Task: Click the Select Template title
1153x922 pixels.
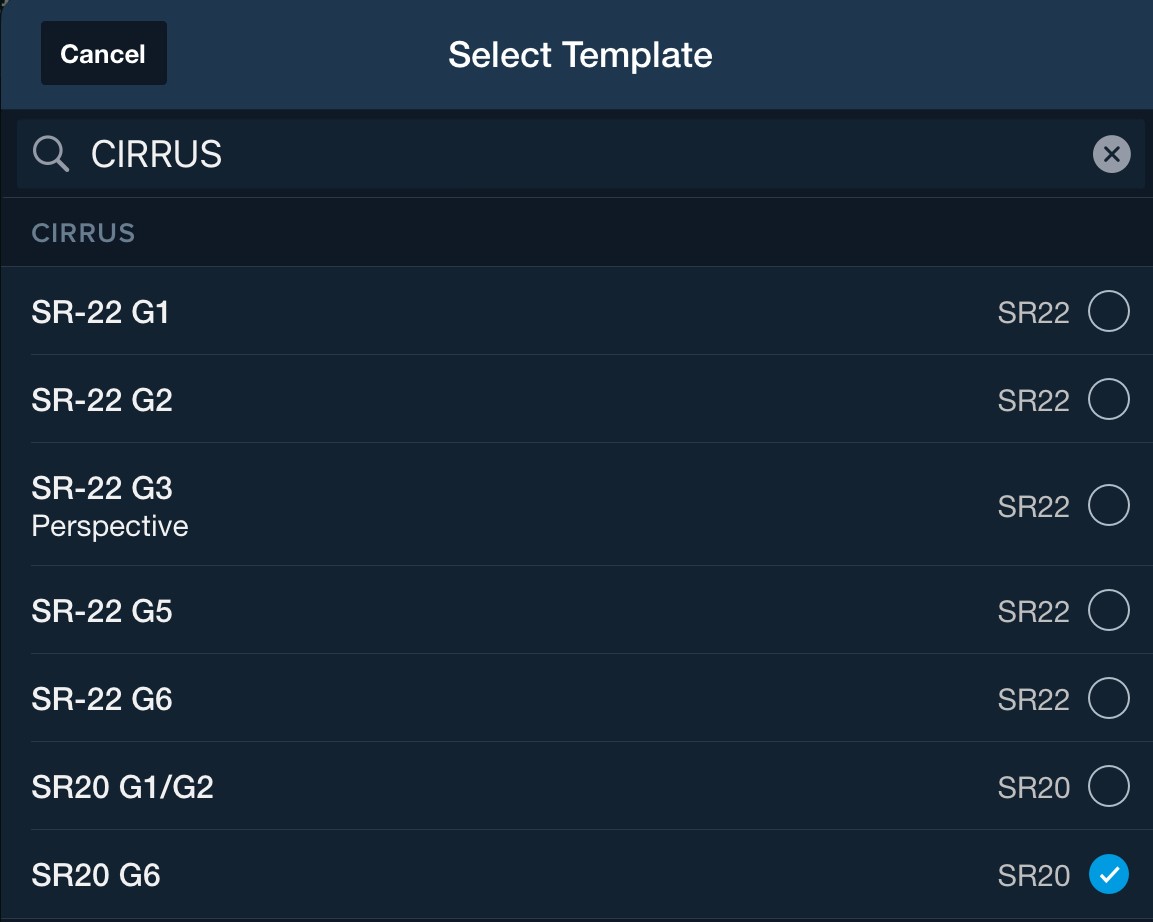Action: click(x=580, y=55)
